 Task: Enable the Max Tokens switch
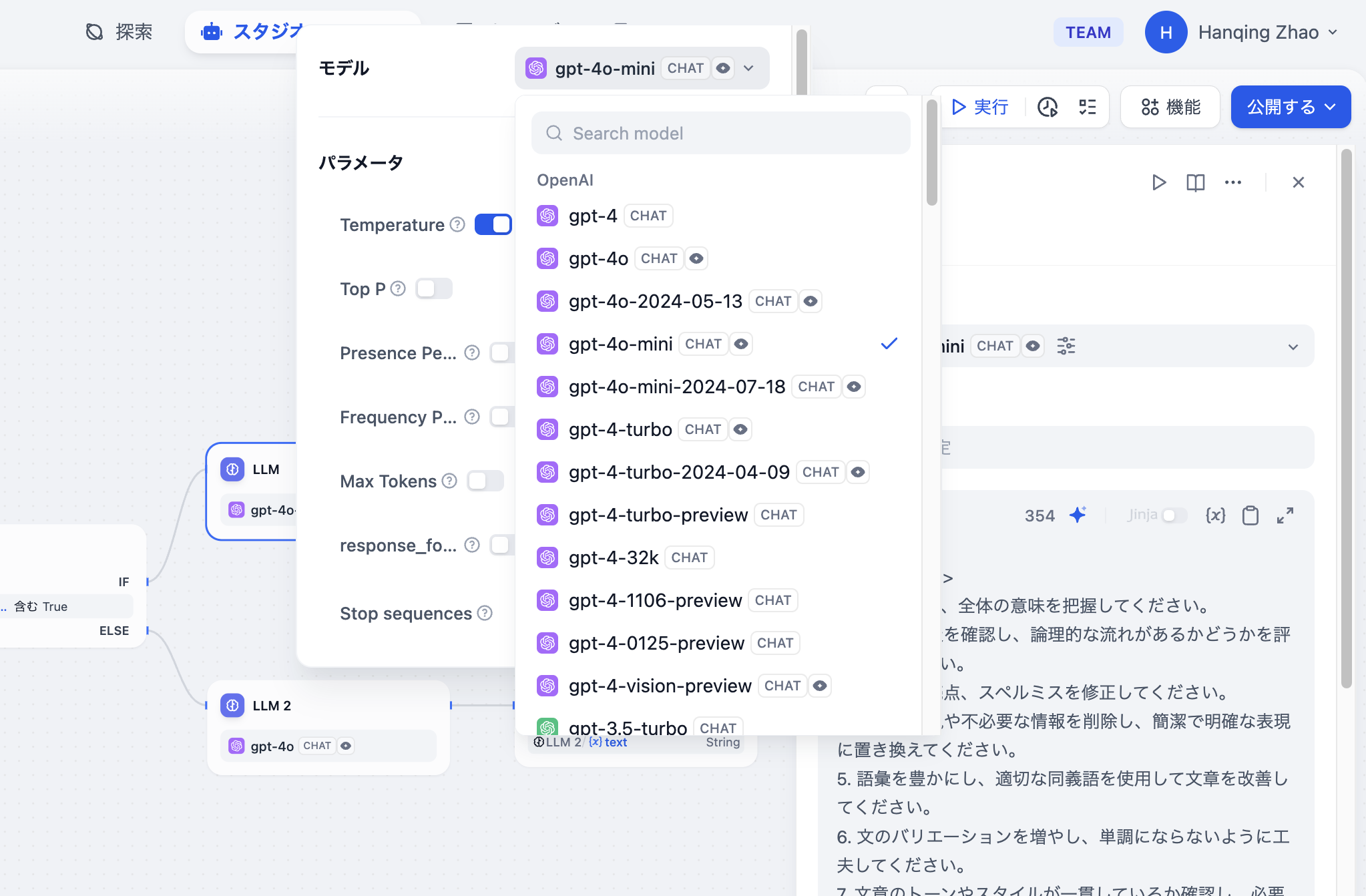tap(485, 481)
